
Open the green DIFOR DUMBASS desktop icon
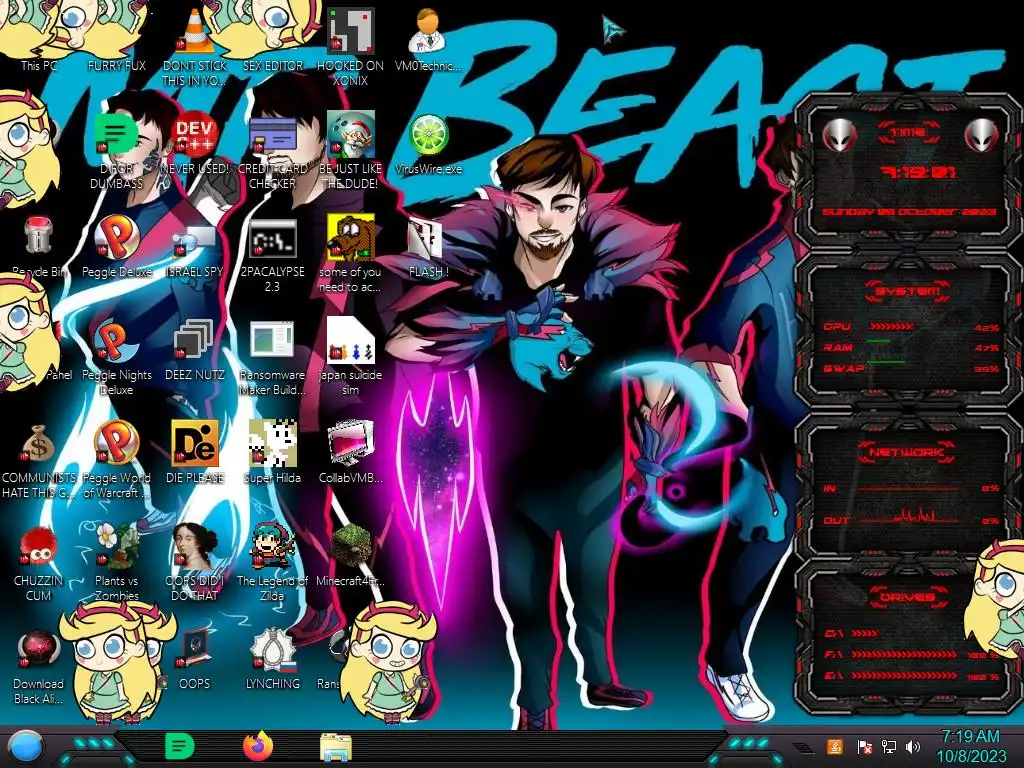coord(116,135)
